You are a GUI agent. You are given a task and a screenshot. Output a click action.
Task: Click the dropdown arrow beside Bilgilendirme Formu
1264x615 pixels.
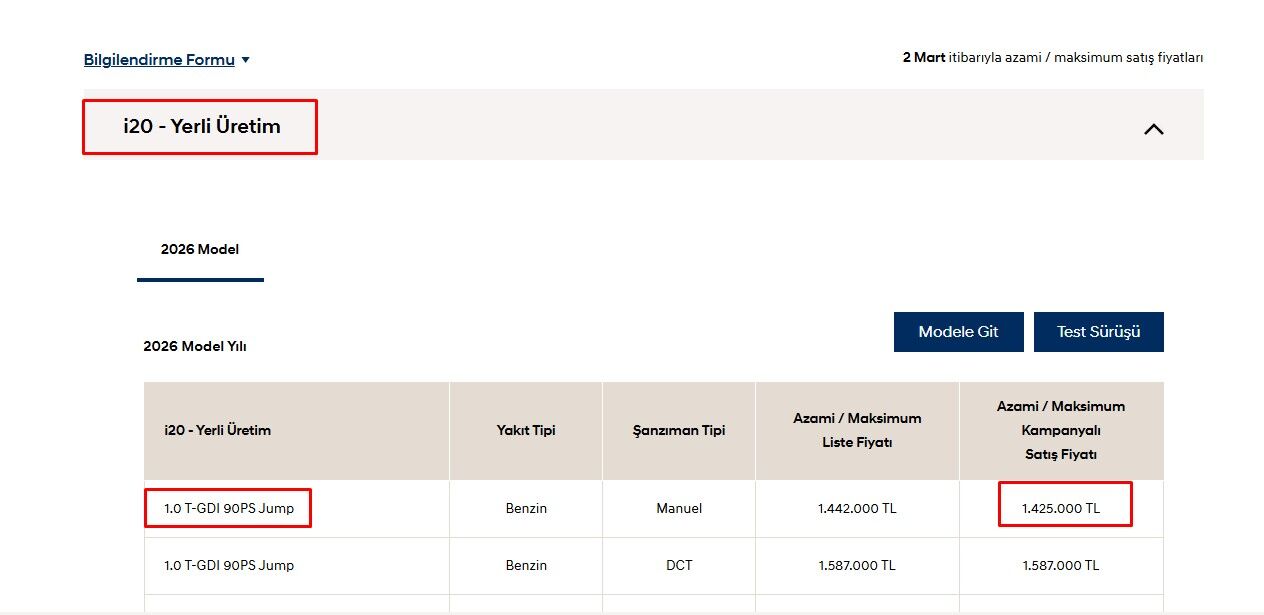click(246, 60)
